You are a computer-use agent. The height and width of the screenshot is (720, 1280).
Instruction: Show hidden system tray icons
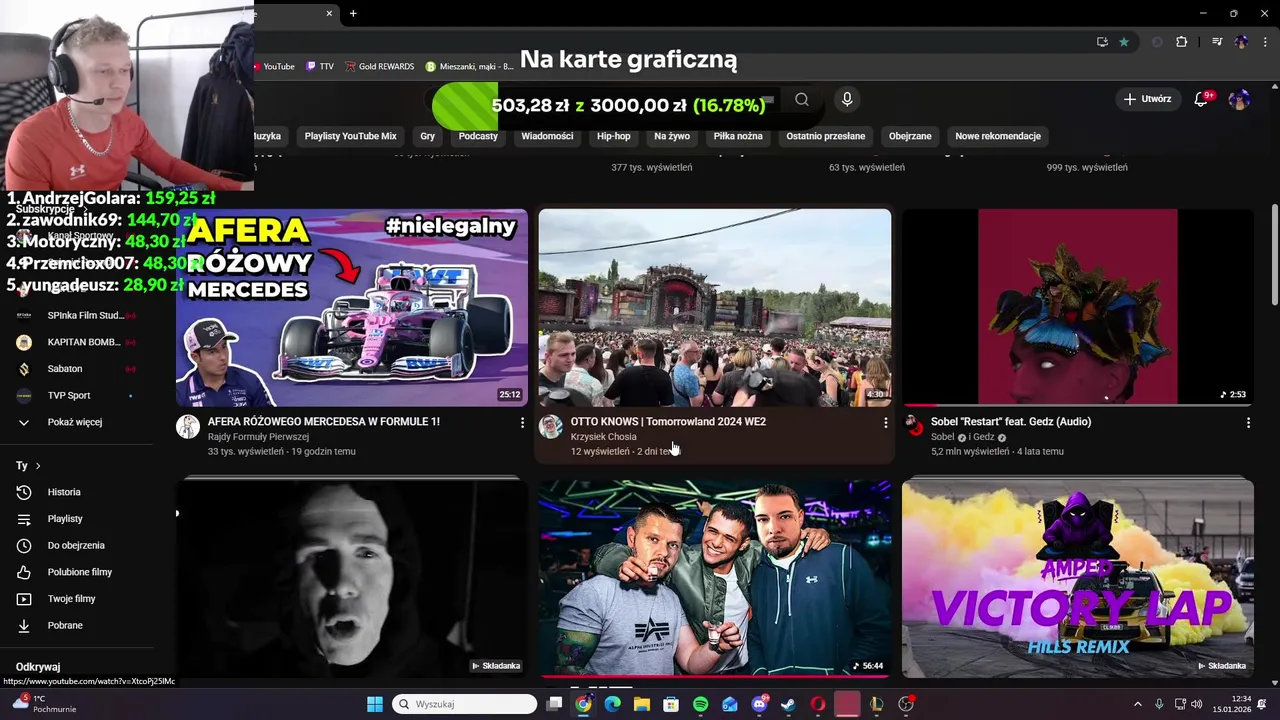coord(1138,704)
